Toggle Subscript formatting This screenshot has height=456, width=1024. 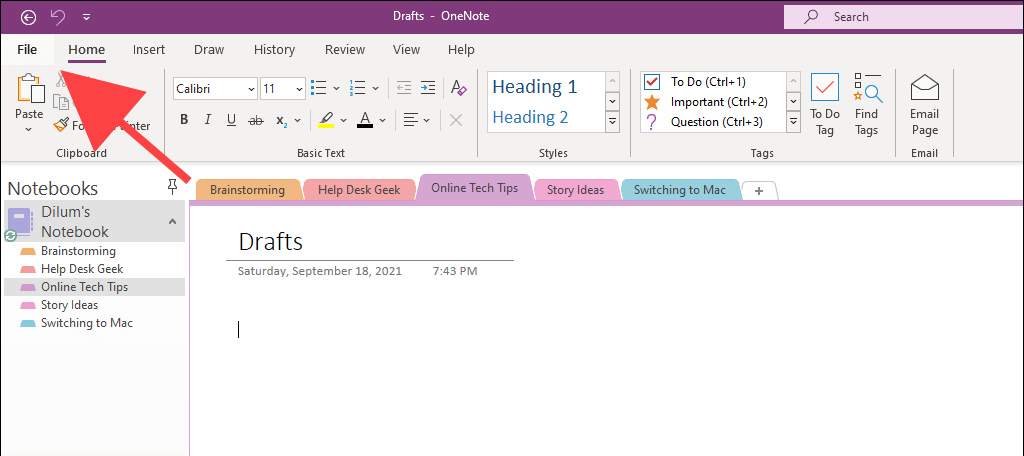click(x=282, y=120)
